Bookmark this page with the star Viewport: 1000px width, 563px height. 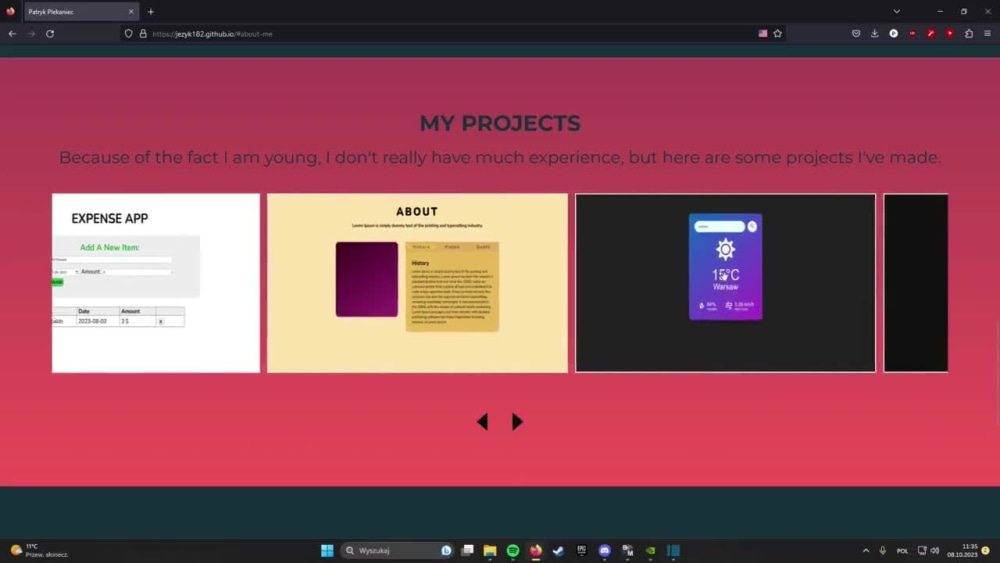[777, 33]
